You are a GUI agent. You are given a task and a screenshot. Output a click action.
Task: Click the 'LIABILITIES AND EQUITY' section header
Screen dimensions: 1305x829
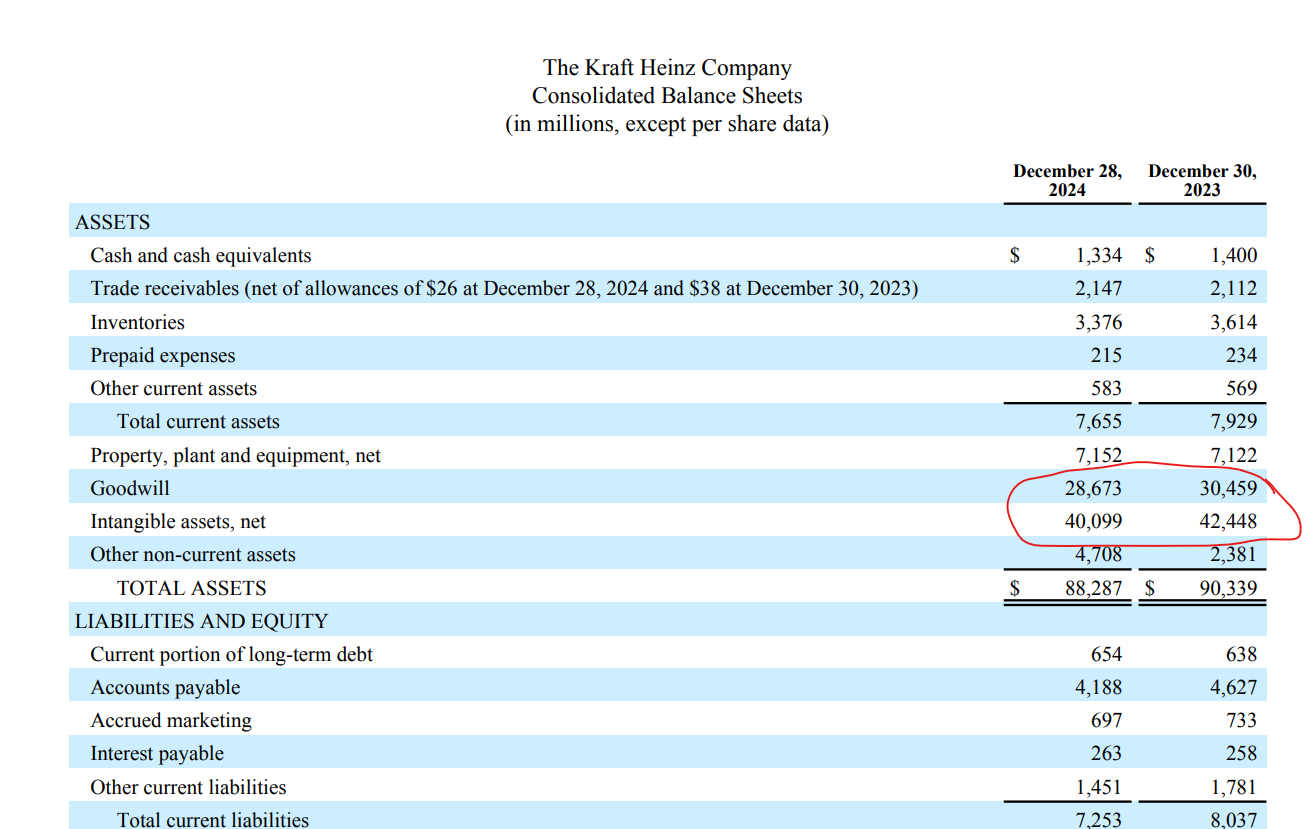201,621
